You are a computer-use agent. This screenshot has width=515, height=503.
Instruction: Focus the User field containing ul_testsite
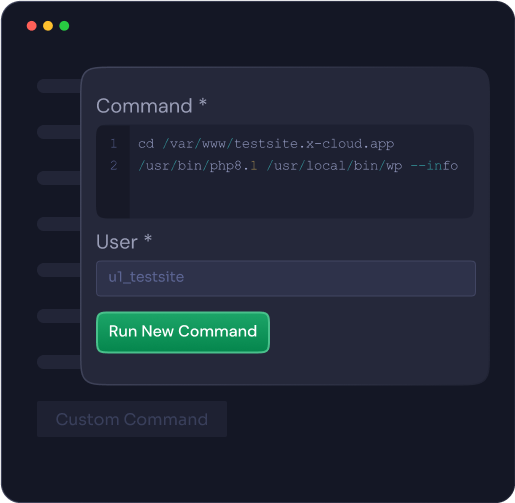click(x=286, y=278)
